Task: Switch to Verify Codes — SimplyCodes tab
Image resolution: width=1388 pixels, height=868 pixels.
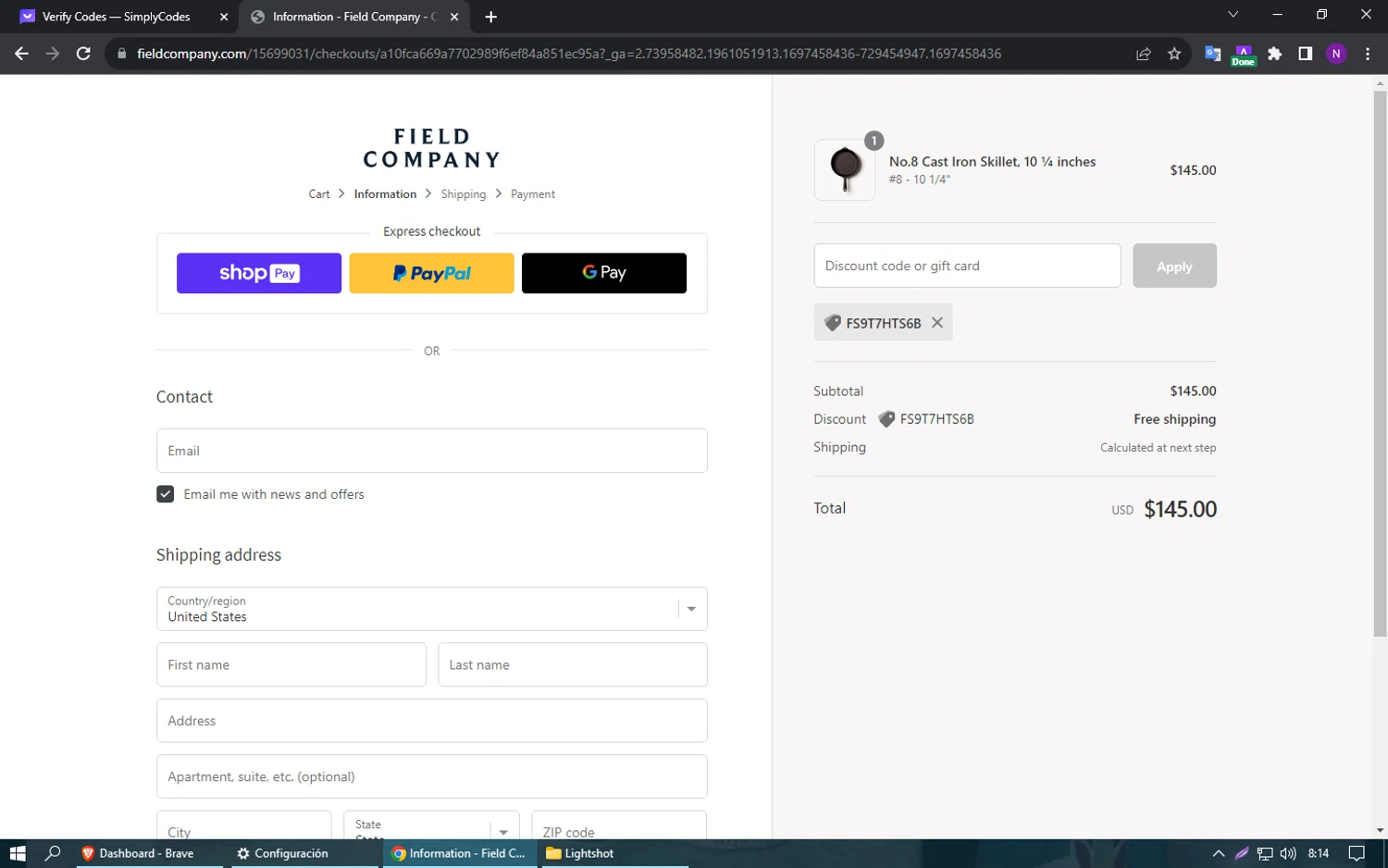Action: (116, 17)
